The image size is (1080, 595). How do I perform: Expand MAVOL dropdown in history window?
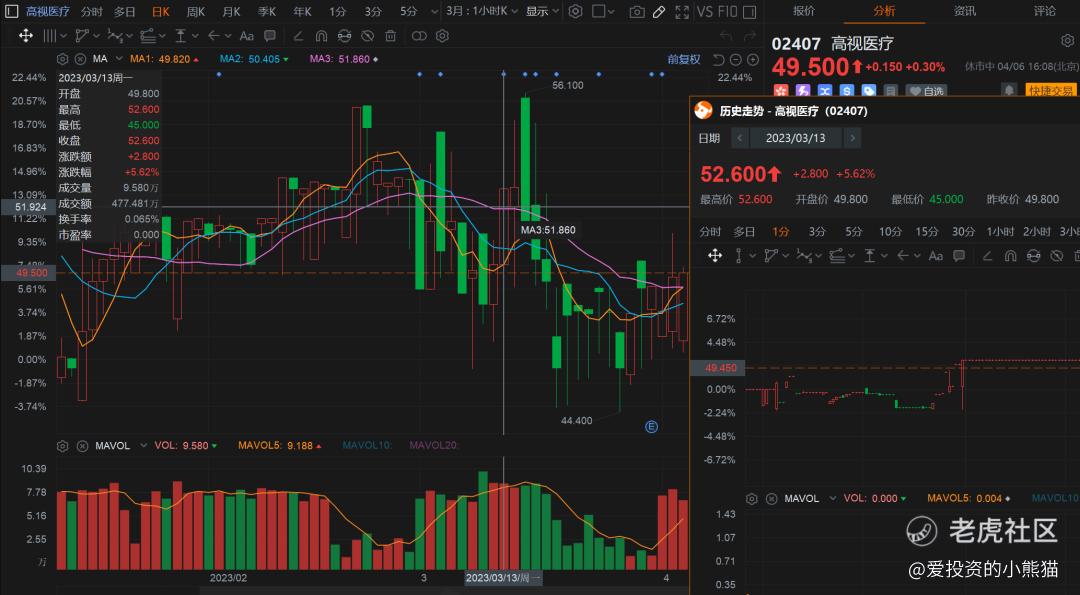[x=833, y=499]
